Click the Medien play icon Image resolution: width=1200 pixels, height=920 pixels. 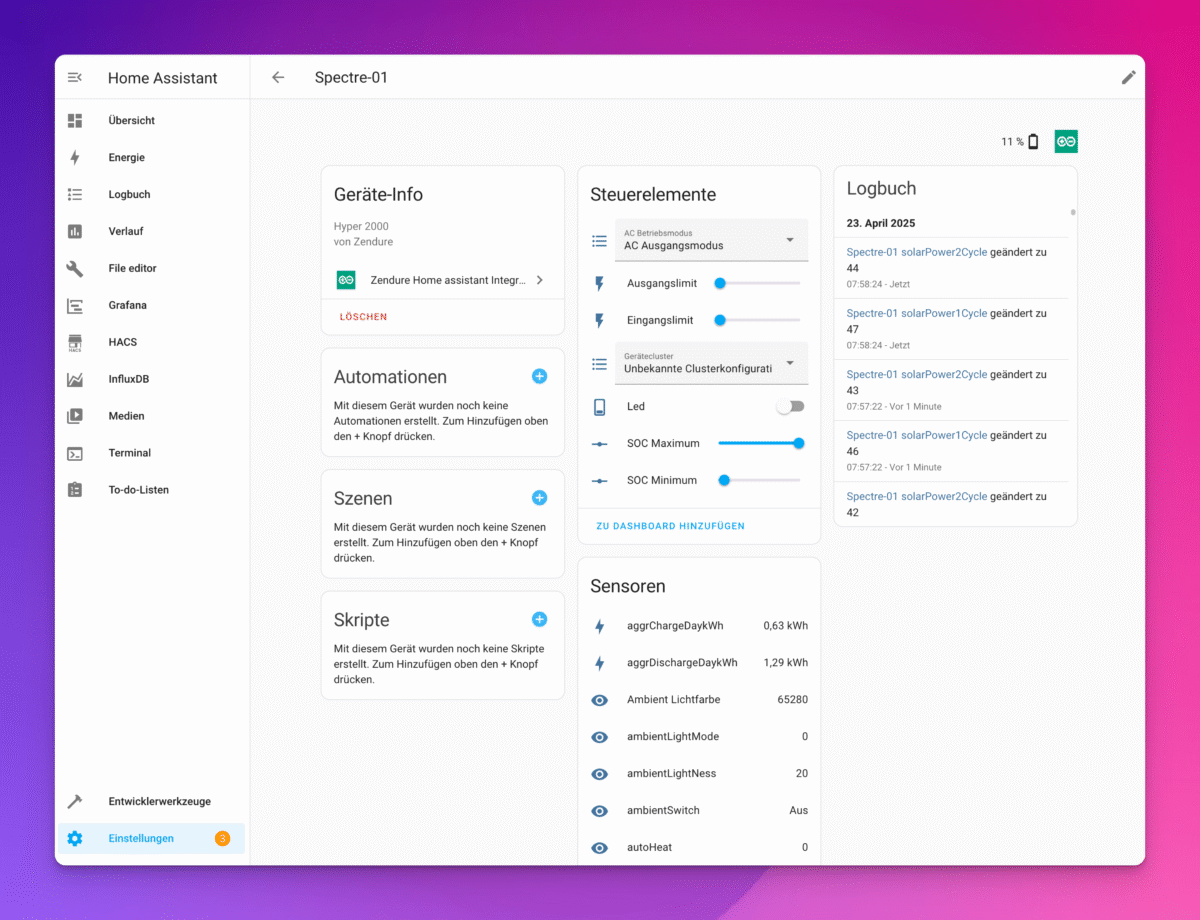75,417
